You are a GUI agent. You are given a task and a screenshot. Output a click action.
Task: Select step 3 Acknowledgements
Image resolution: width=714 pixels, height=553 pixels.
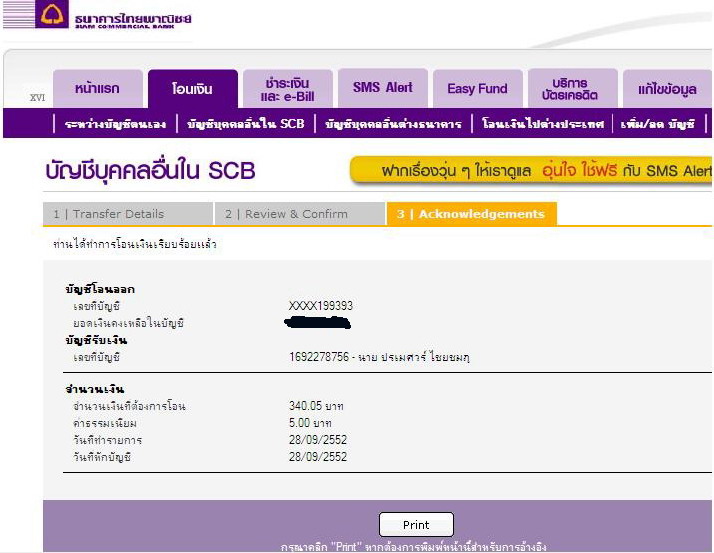coord(472,214)
